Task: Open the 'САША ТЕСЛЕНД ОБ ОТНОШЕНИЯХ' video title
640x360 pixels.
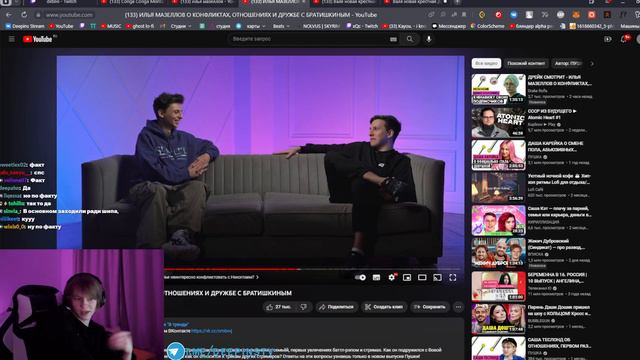Action: pos(559,342)
